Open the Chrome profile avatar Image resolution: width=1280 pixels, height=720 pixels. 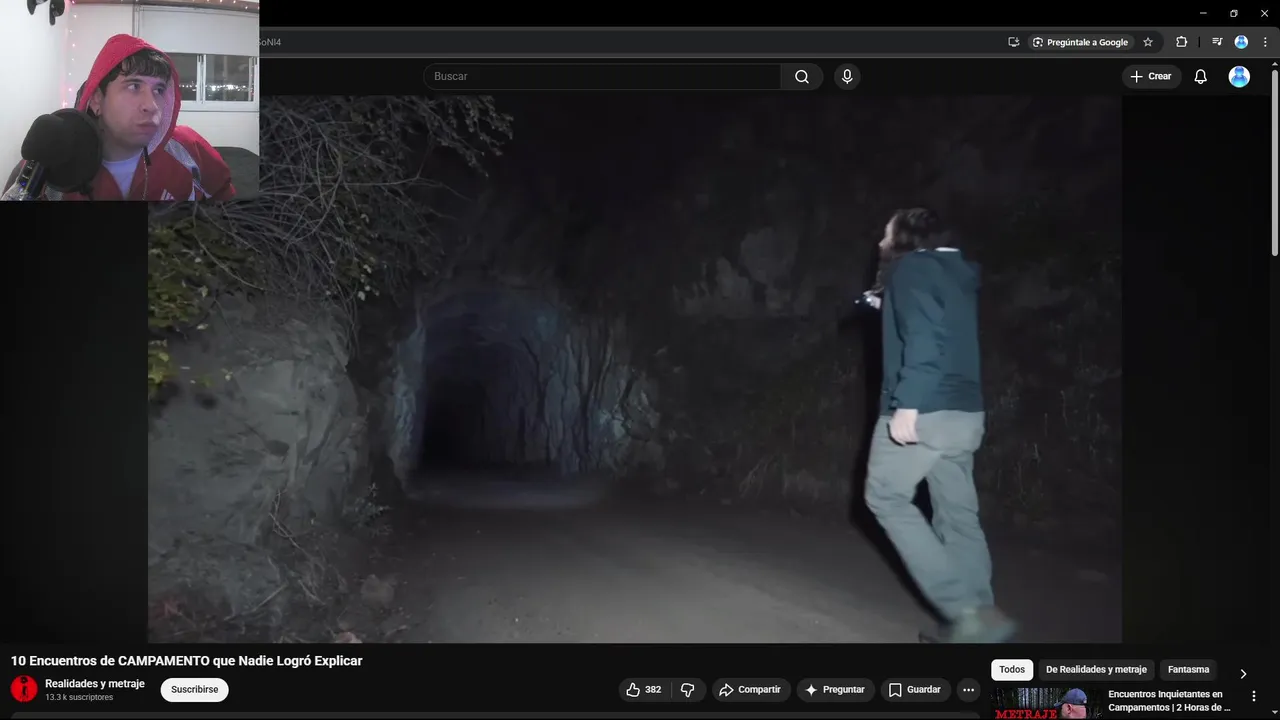(1241, 42)
